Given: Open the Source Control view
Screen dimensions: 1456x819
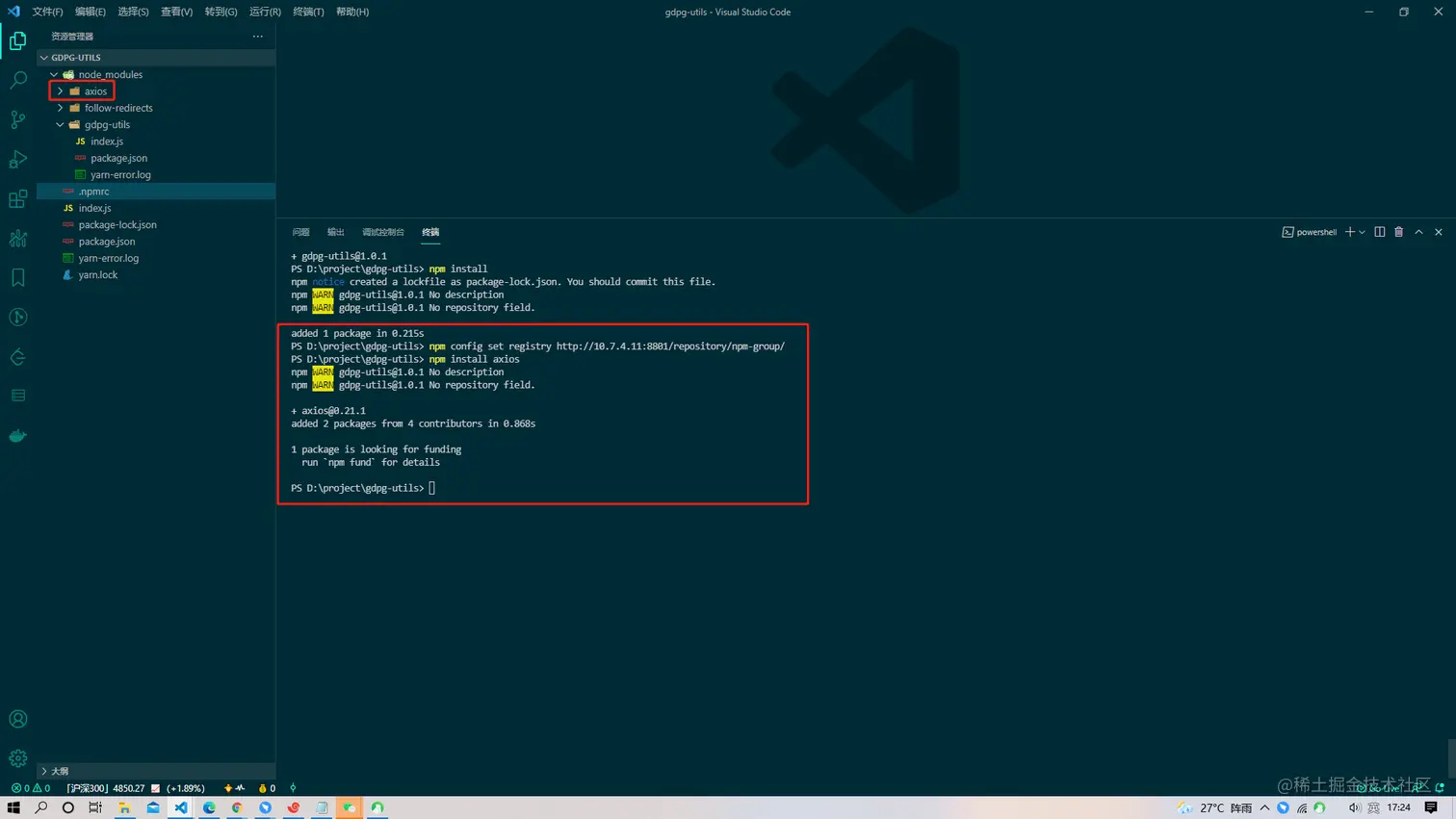Looking at the screenshot, I should [x=17, y=119].
